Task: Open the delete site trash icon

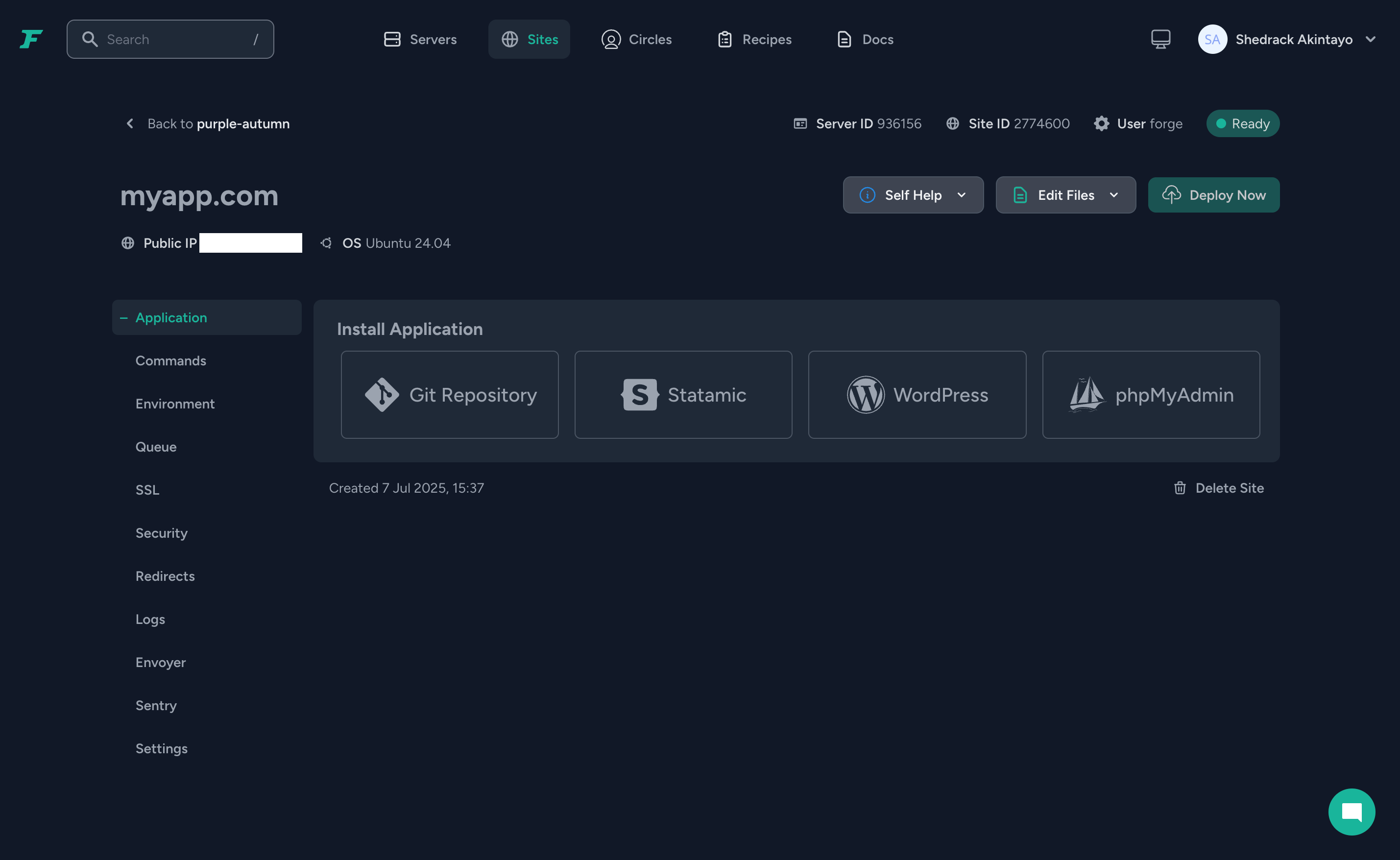Action: pos(1180,487)
